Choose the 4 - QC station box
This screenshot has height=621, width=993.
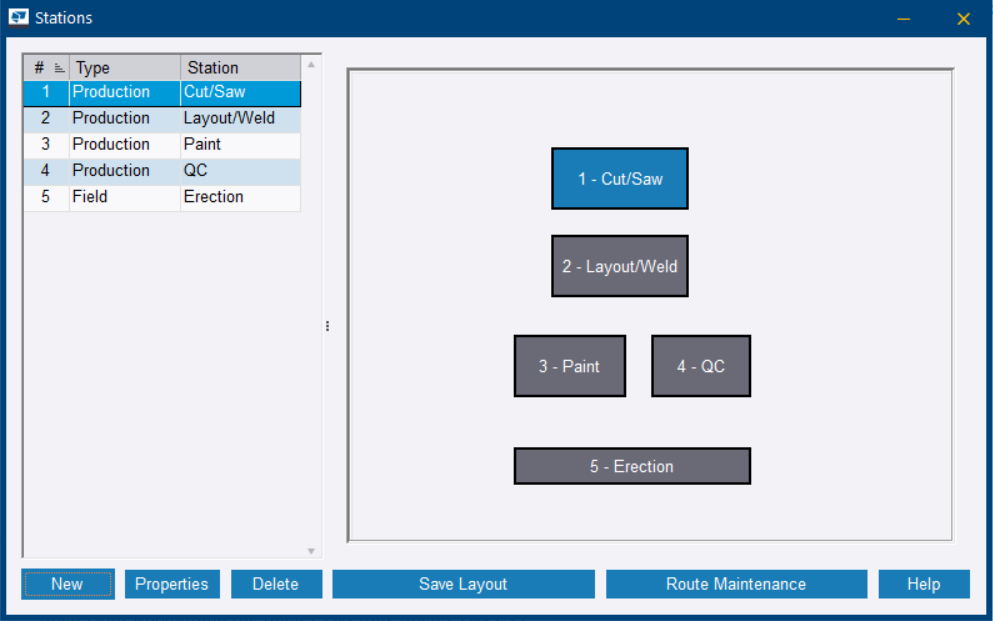point(700,366)
